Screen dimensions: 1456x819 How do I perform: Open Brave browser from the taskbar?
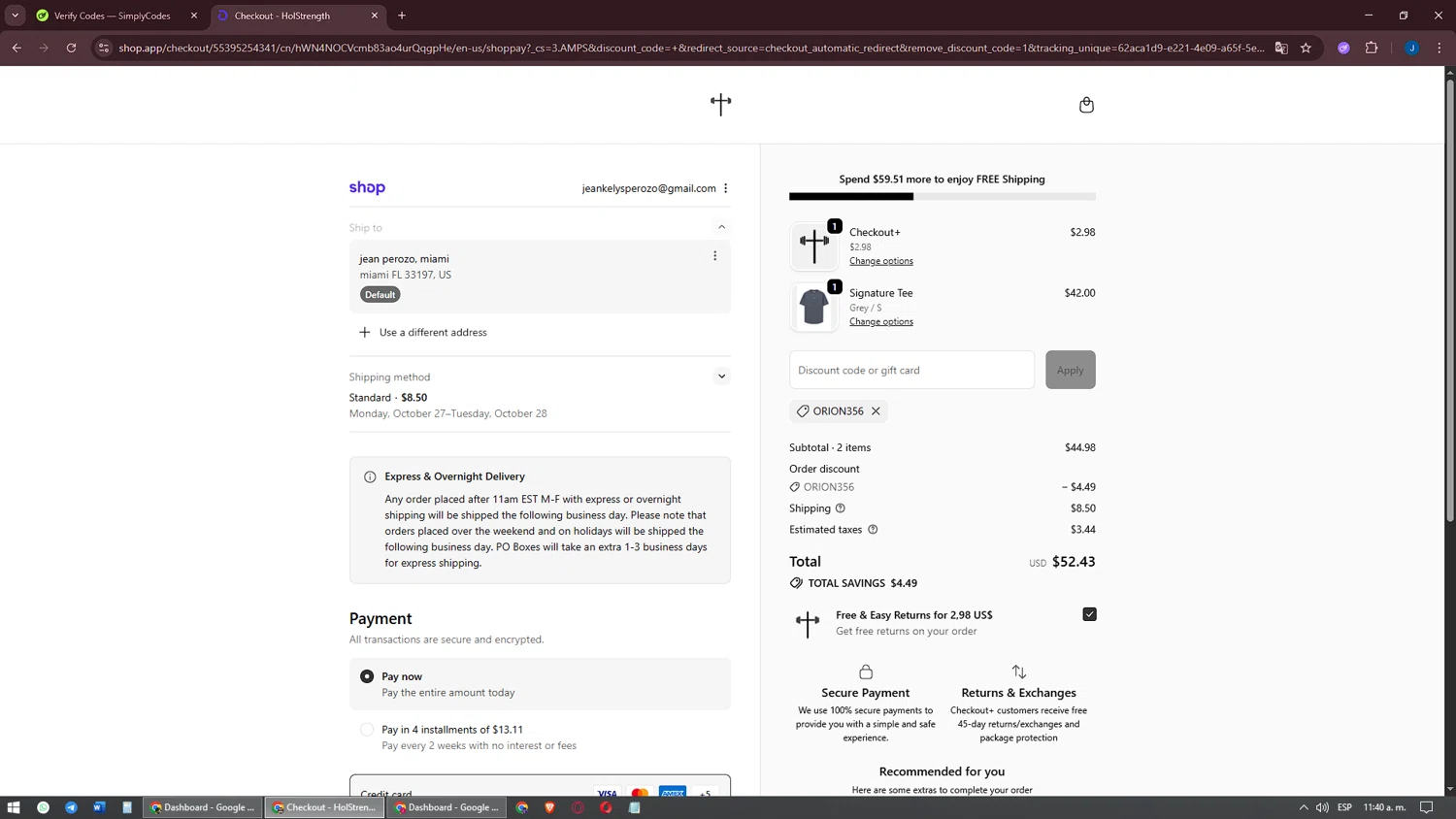pos(549,807)
